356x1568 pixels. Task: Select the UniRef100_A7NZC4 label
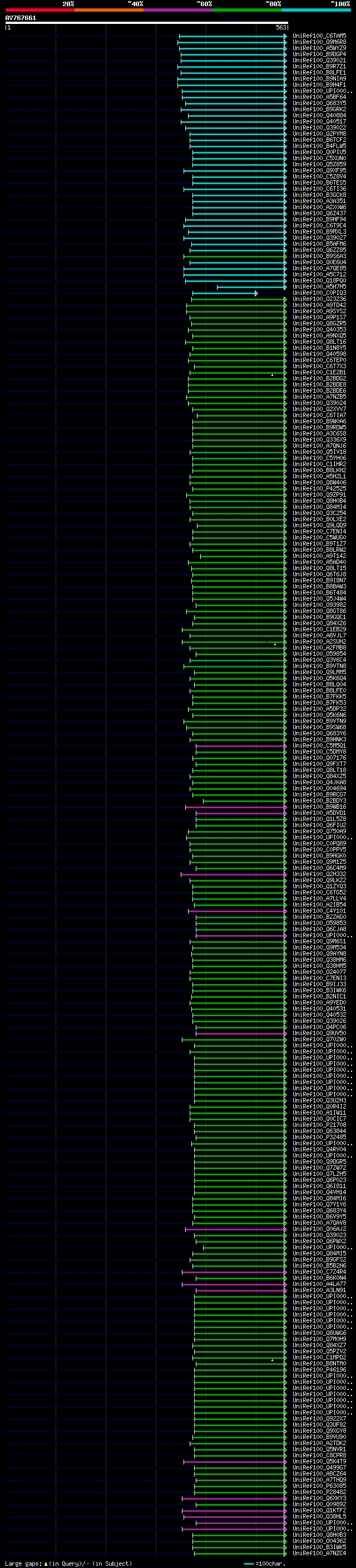(x=319, y=1554)
